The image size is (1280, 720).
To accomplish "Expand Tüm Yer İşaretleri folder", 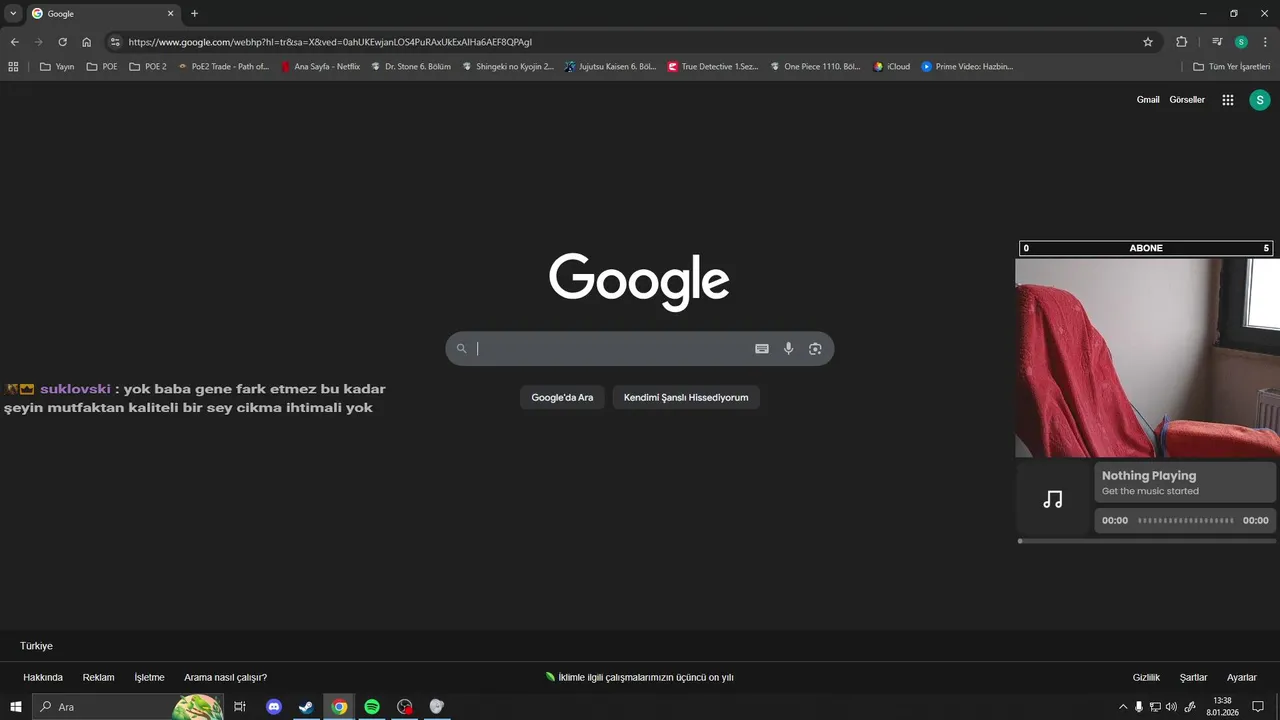I will click(x=1232, y=67).
